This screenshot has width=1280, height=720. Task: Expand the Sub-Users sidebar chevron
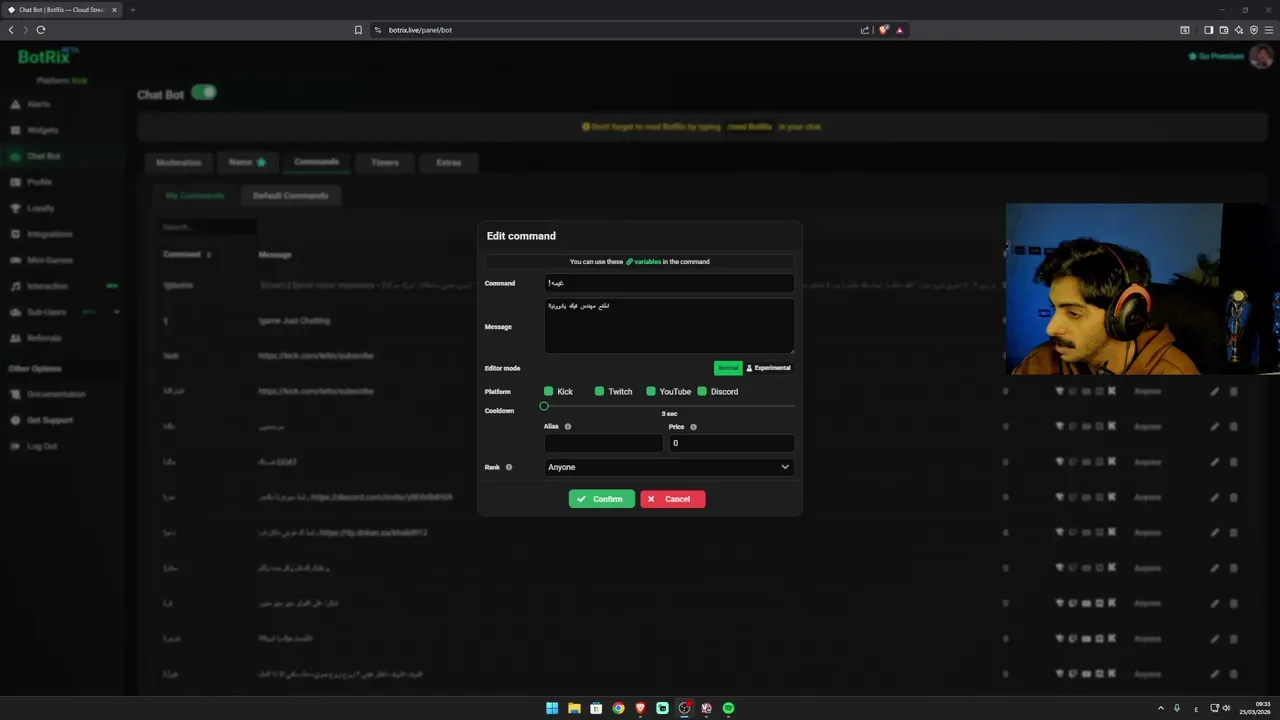pyautogui.click(x=117, y=312)
